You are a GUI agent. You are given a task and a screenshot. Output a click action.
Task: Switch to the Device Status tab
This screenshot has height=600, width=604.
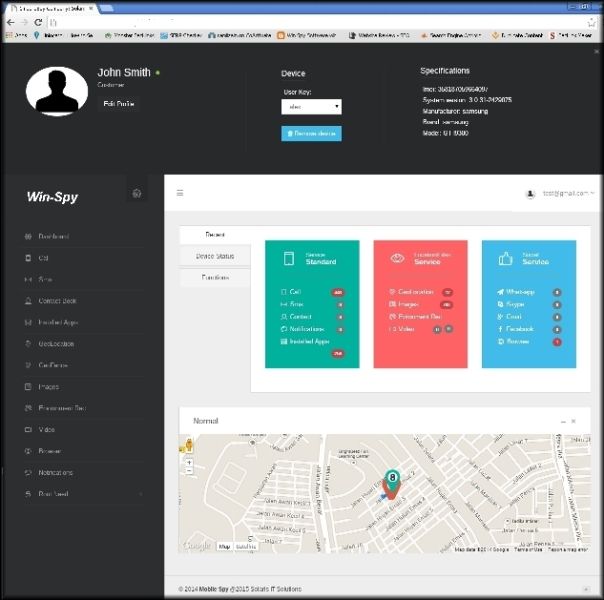[215, 257]
